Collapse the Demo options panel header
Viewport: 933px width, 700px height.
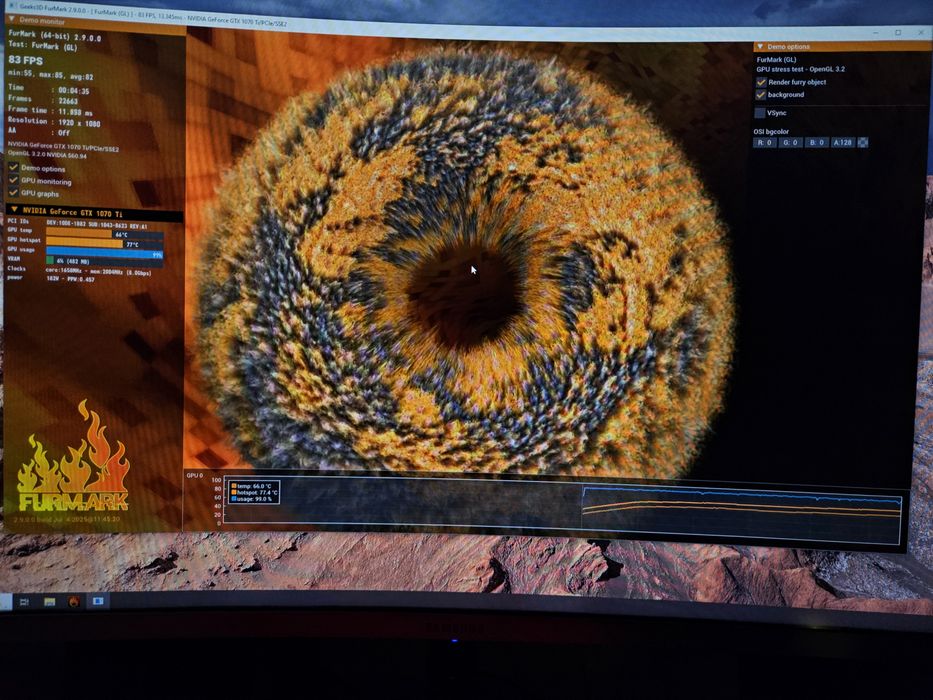841,46
